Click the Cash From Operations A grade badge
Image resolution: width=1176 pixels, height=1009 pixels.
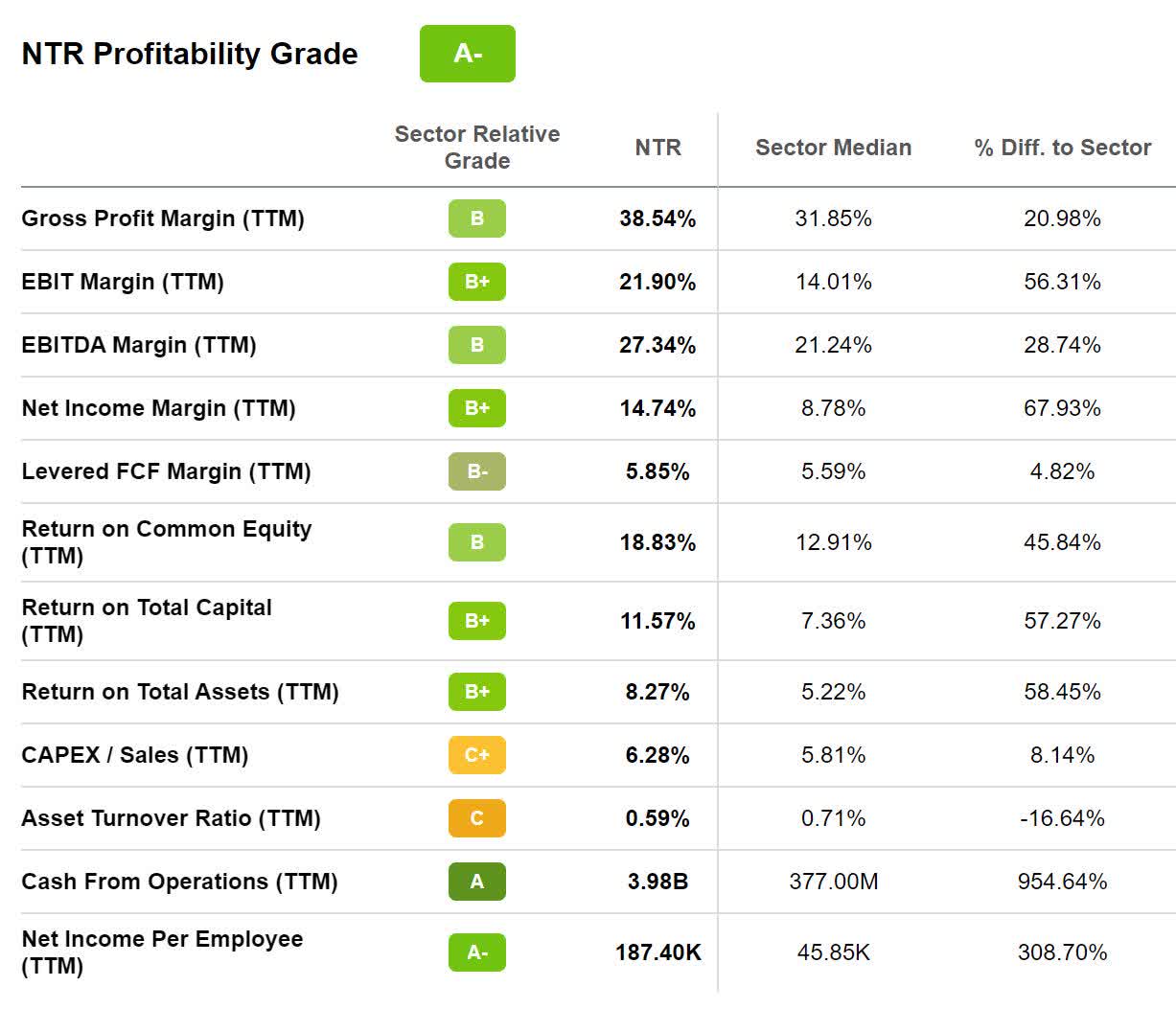[476, 882]
